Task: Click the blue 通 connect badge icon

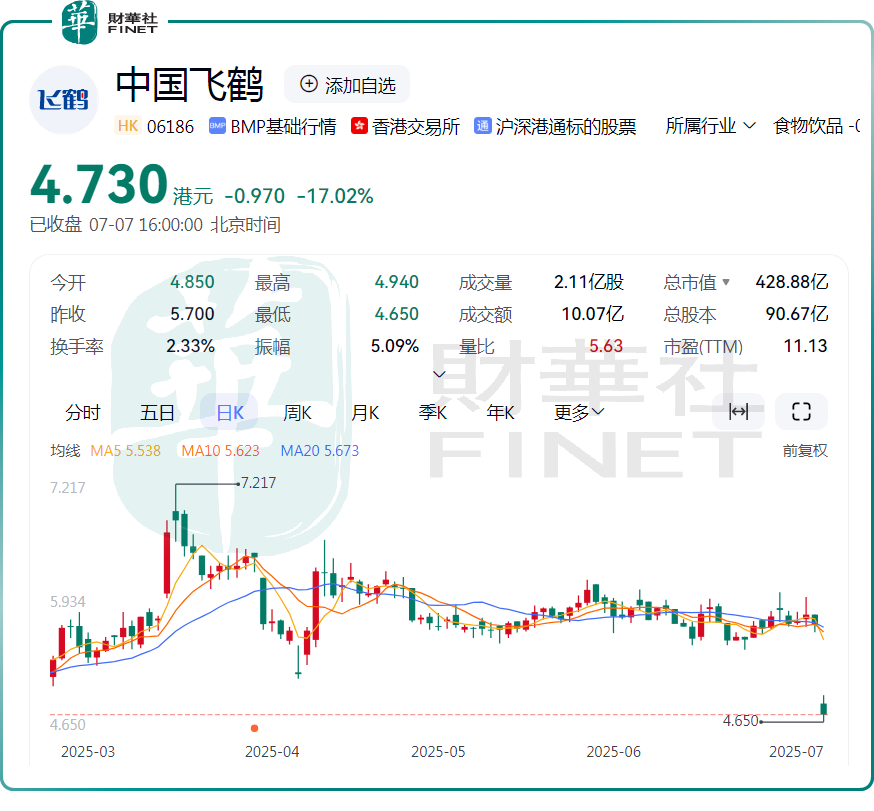Action: pos(482,126)
